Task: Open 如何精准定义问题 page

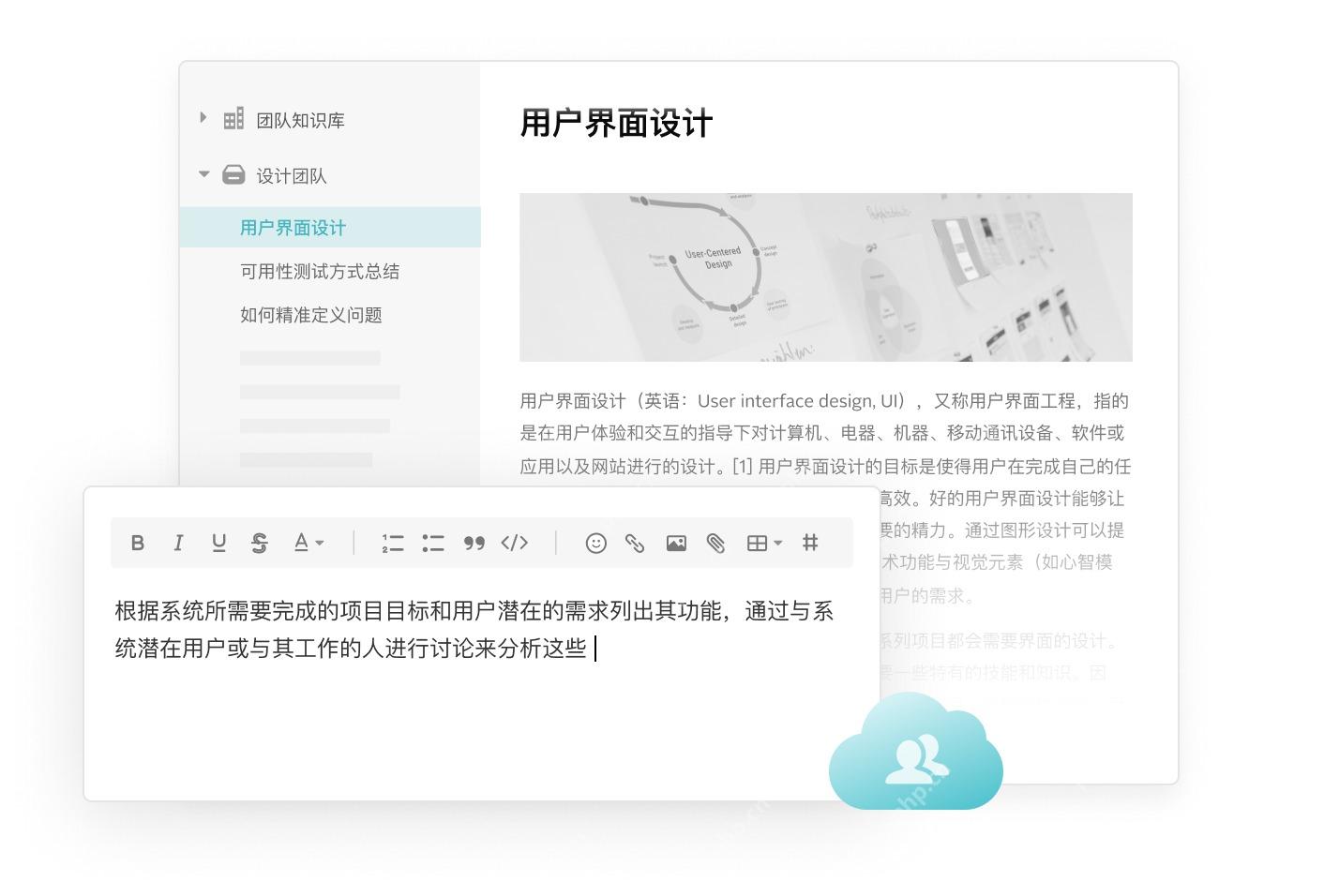Action: point(311,315)
